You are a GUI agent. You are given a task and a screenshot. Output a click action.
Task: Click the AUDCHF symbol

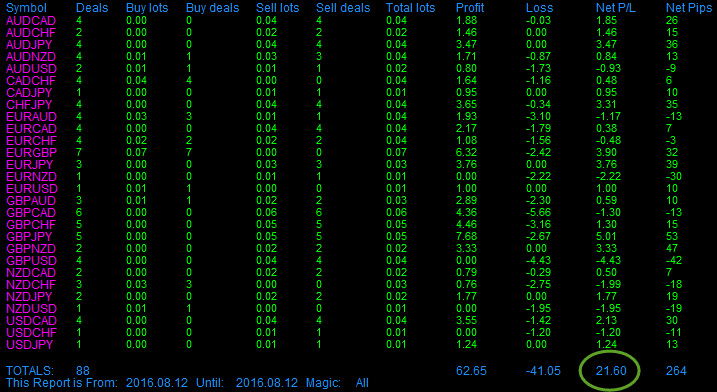tap(31, 32)
